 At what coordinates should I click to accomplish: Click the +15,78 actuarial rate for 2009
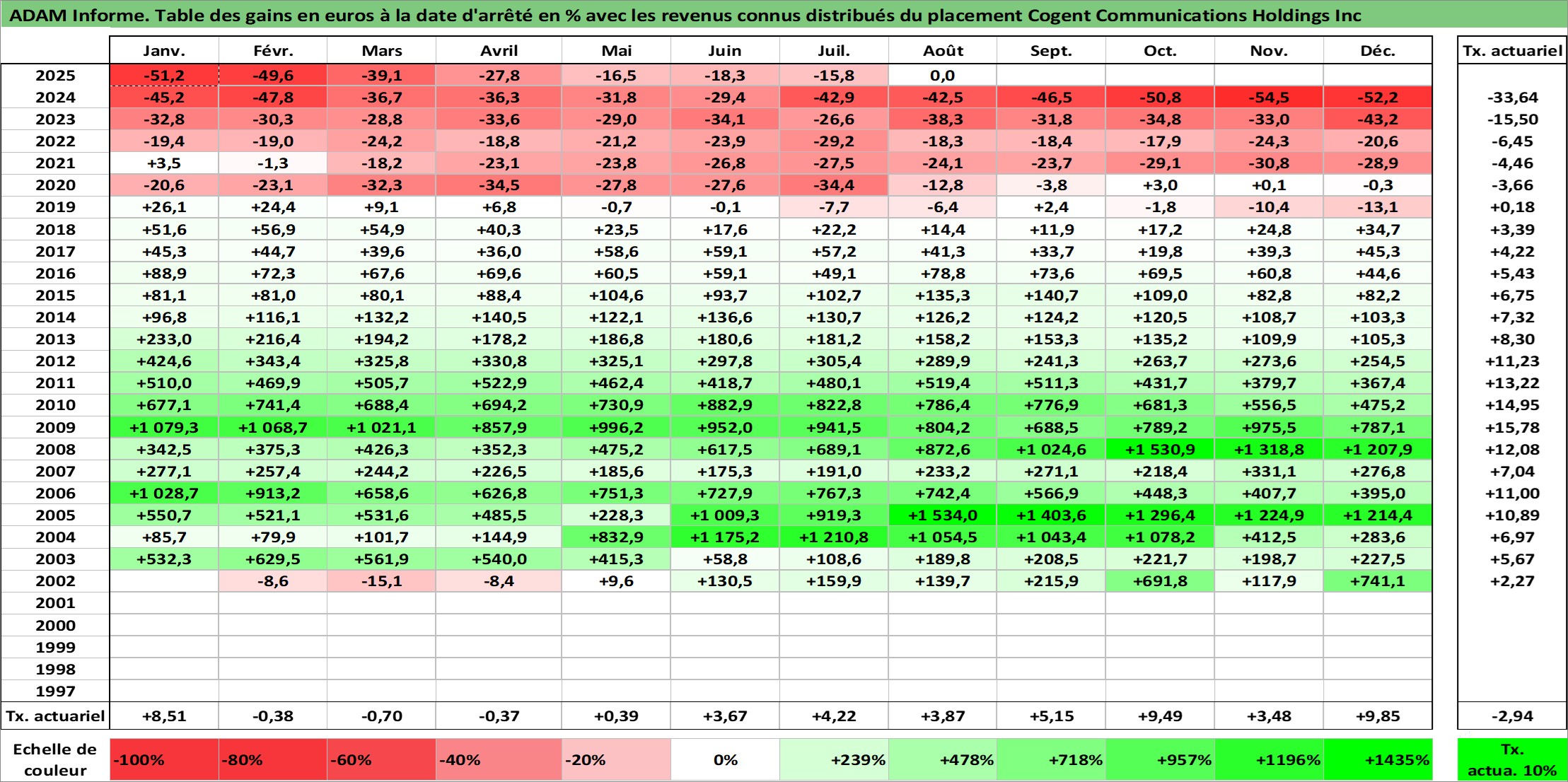point(1512,427)
